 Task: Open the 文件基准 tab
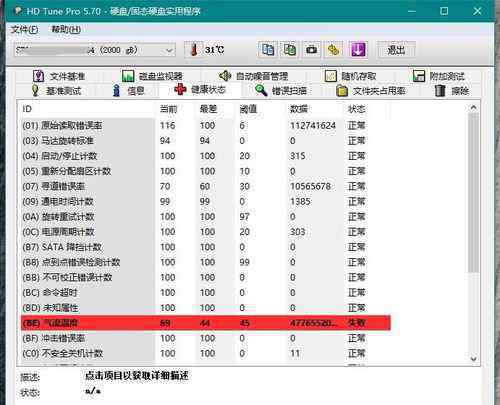(59, 76)
